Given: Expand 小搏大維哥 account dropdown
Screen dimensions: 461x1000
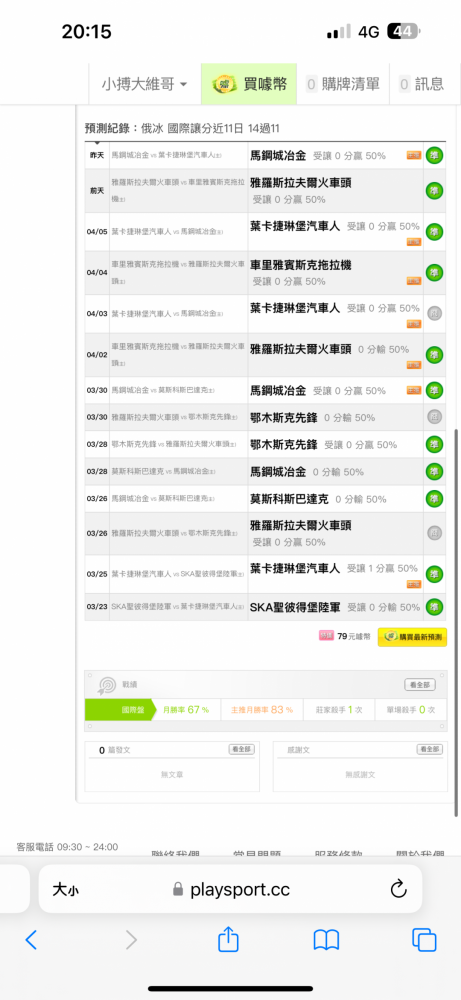Looking at the screenshot, I should click(x=145, y=84).
